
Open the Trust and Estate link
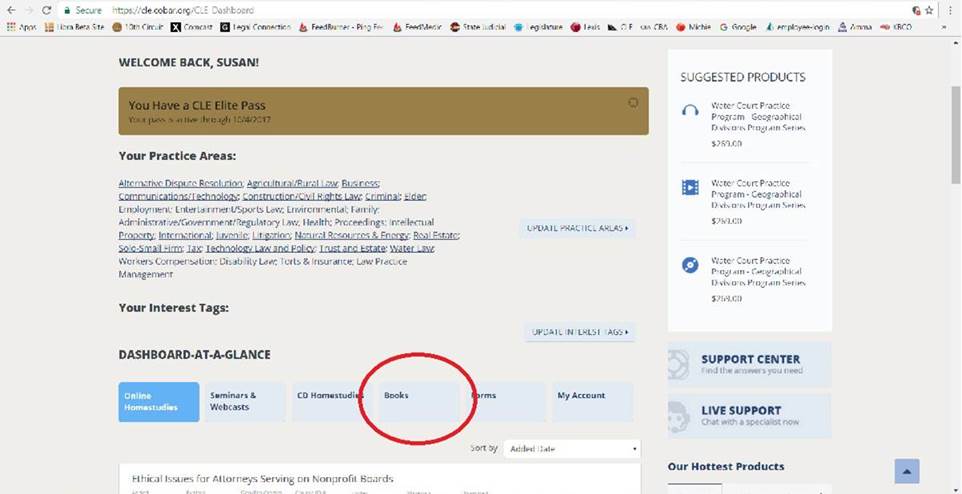coord(353,249)
